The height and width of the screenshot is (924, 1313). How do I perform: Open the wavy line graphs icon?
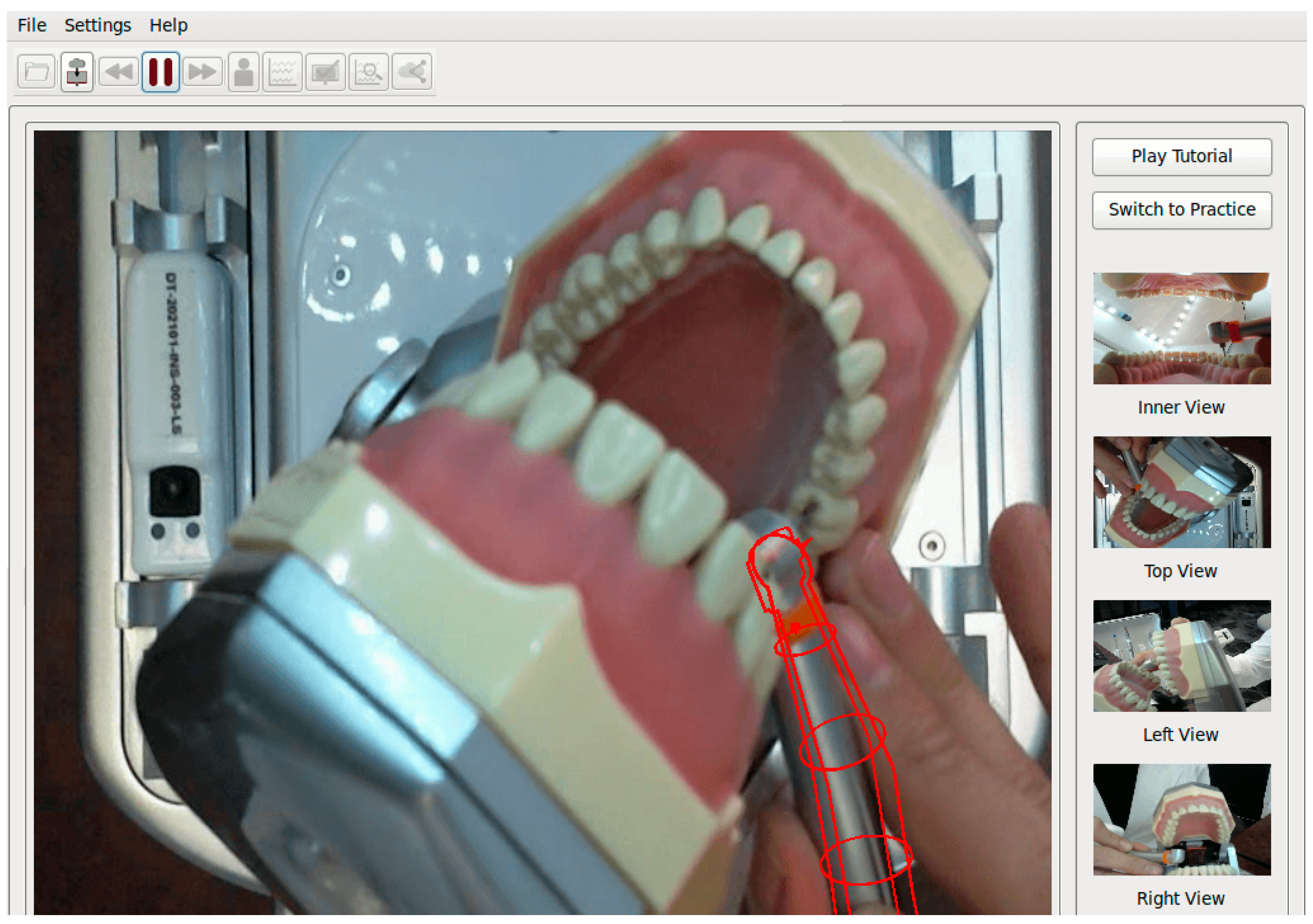(282, 71)
